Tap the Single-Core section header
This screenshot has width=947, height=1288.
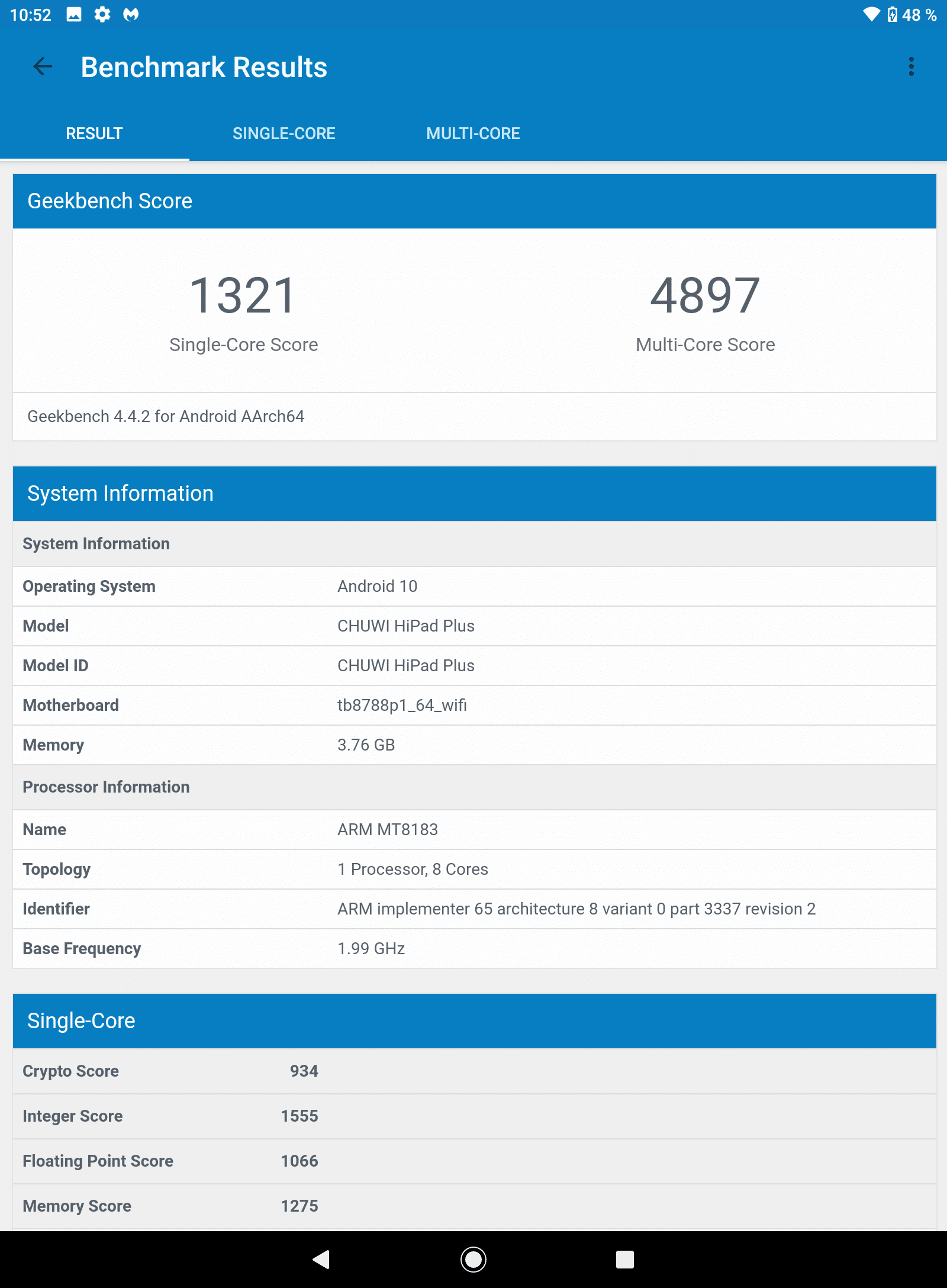(475, 1021)
